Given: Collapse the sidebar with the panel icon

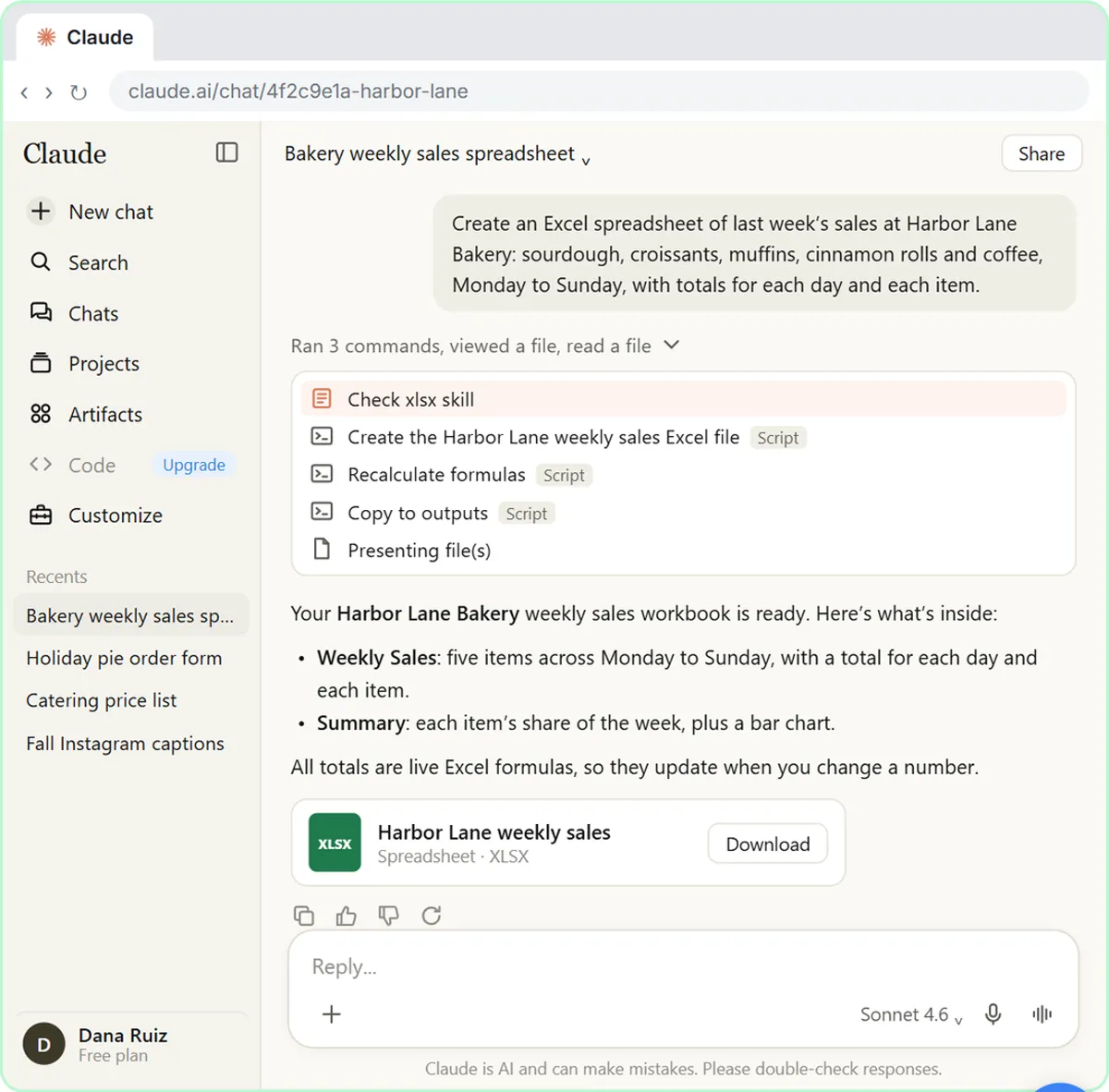Looking at the screenshot, I should (x=226, y=152).
